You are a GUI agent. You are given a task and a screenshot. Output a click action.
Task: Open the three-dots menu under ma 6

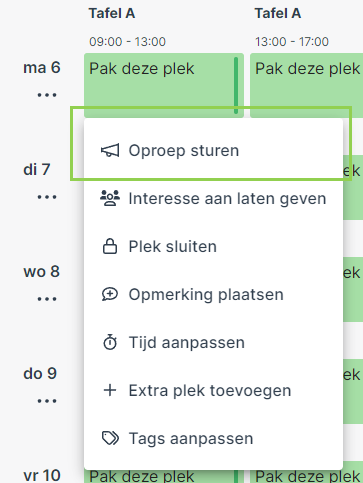47,95
